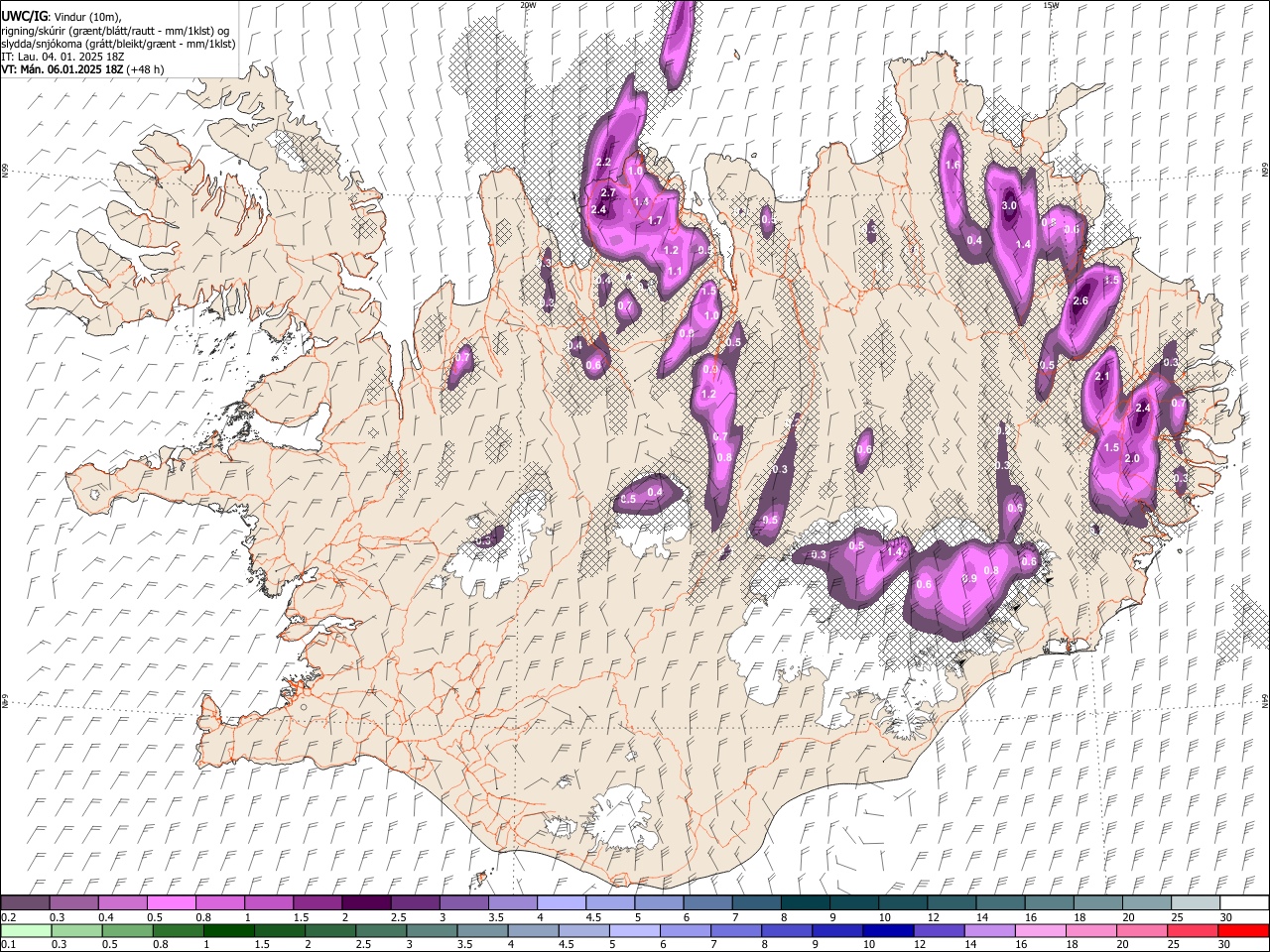Viewport: 1270px width, 952px height.
Task: Click the 3.0 snowfall value on the map
Action: [1009, 205]
